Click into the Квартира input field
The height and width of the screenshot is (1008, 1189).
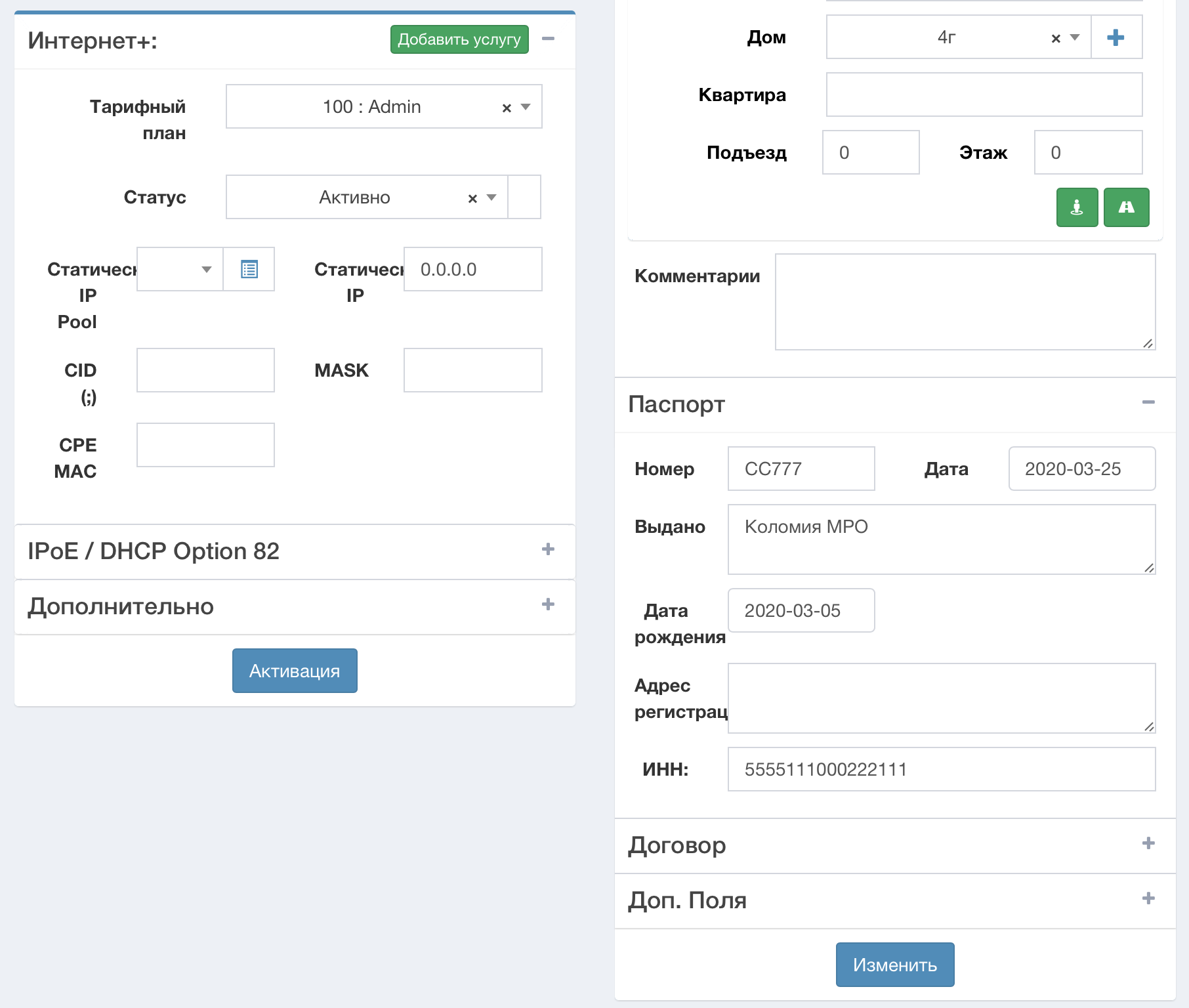click(x=984, y=94)
